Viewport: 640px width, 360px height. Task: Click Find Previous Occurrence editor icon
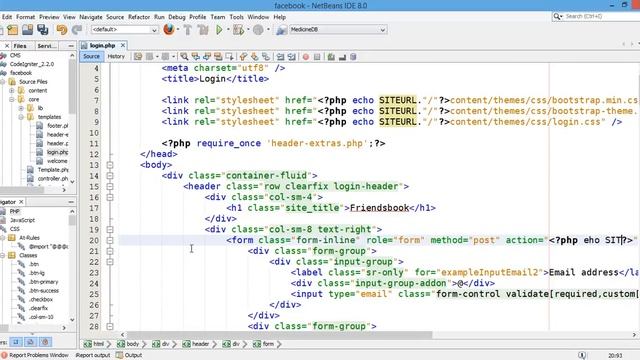click(x=196, y=57)
